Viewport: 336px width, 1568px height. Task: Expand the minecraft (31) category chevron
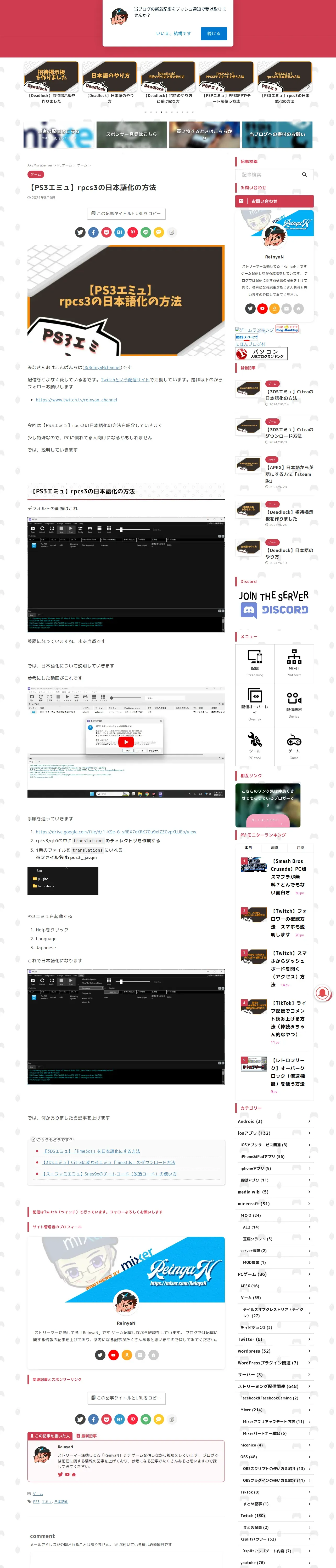tap(309, 1203)
